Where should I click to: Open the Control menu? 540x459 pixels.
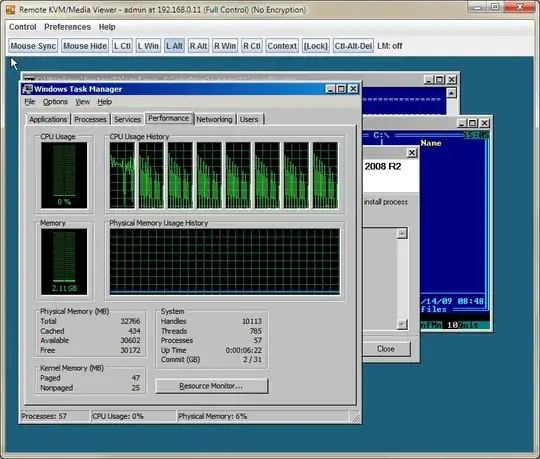pyautogui.click(x=22, y=27)
